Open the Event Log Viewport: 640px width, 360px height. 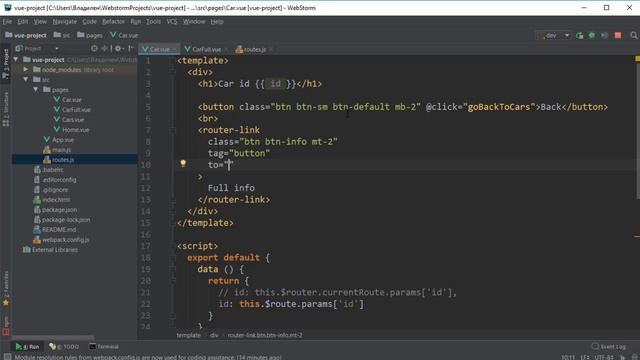tap(609, 347)
